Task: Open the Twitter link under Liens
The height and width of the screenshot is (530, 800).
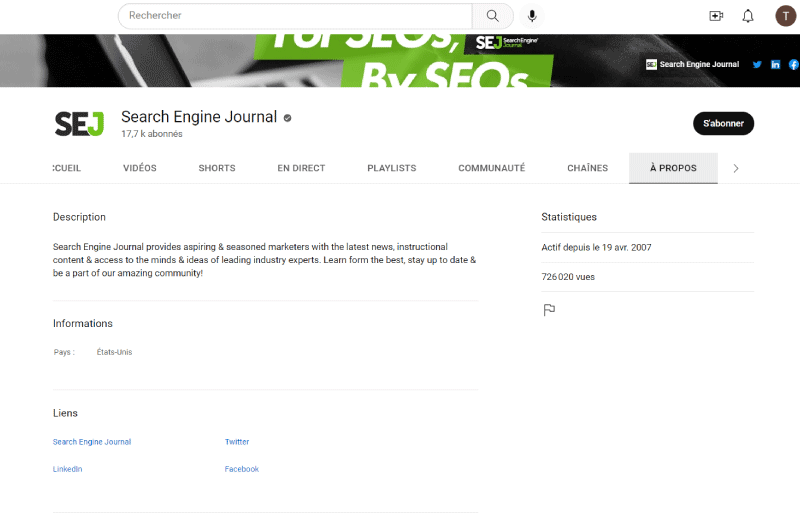Action: (237, 442)
